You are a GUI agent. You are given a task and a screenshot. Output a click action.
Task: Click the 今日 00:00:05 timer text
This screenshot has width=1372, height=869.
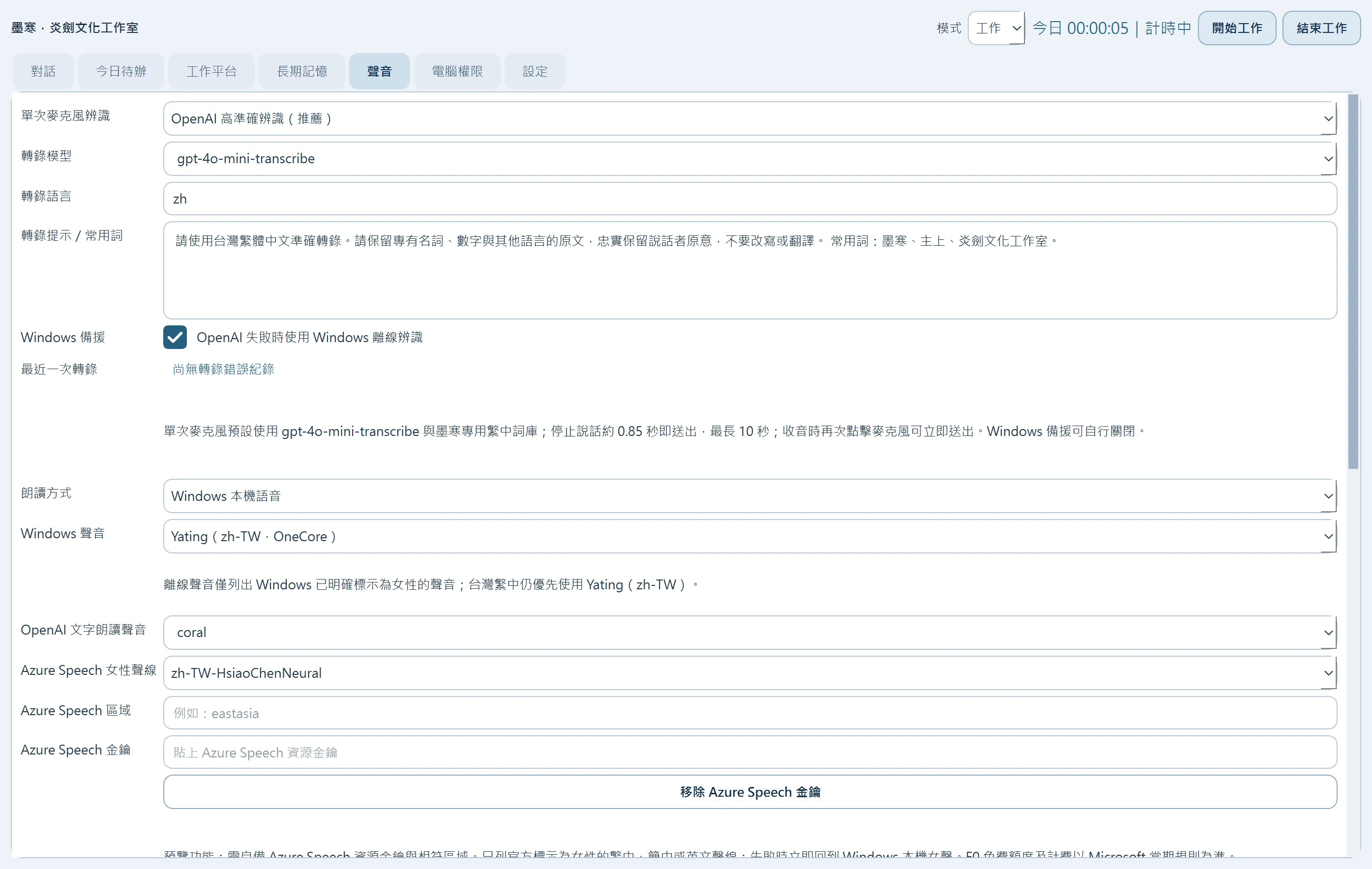point(1080,28)
